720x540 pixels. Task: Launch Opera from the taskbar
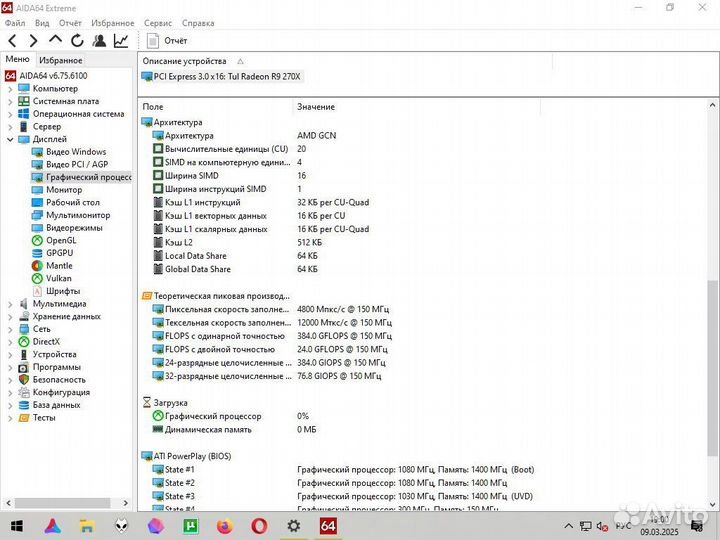point(259,525)
